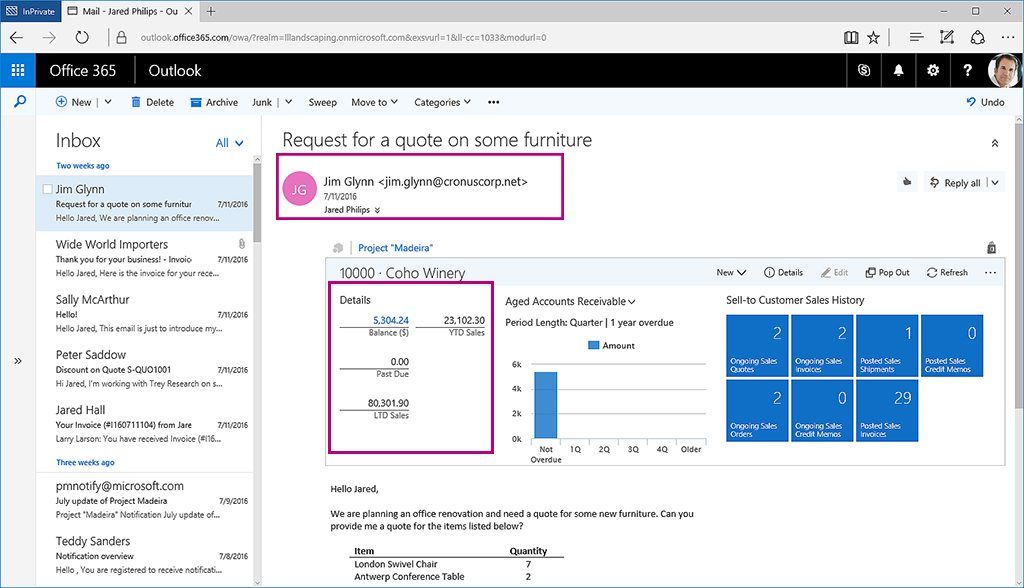Open Skype from the Office header
This screenshot has height=588, width=1024.
click(864, 70)
